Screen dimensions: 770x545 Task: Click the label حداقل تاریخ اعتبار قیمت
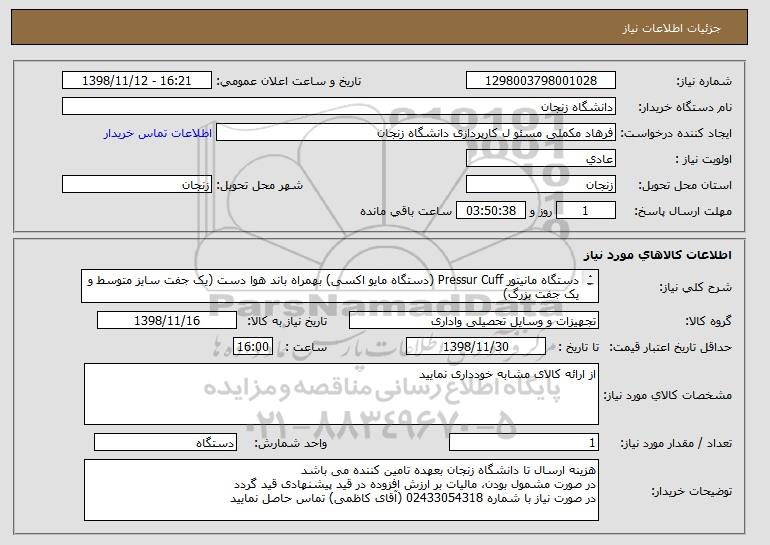click(x=670, y=347)
